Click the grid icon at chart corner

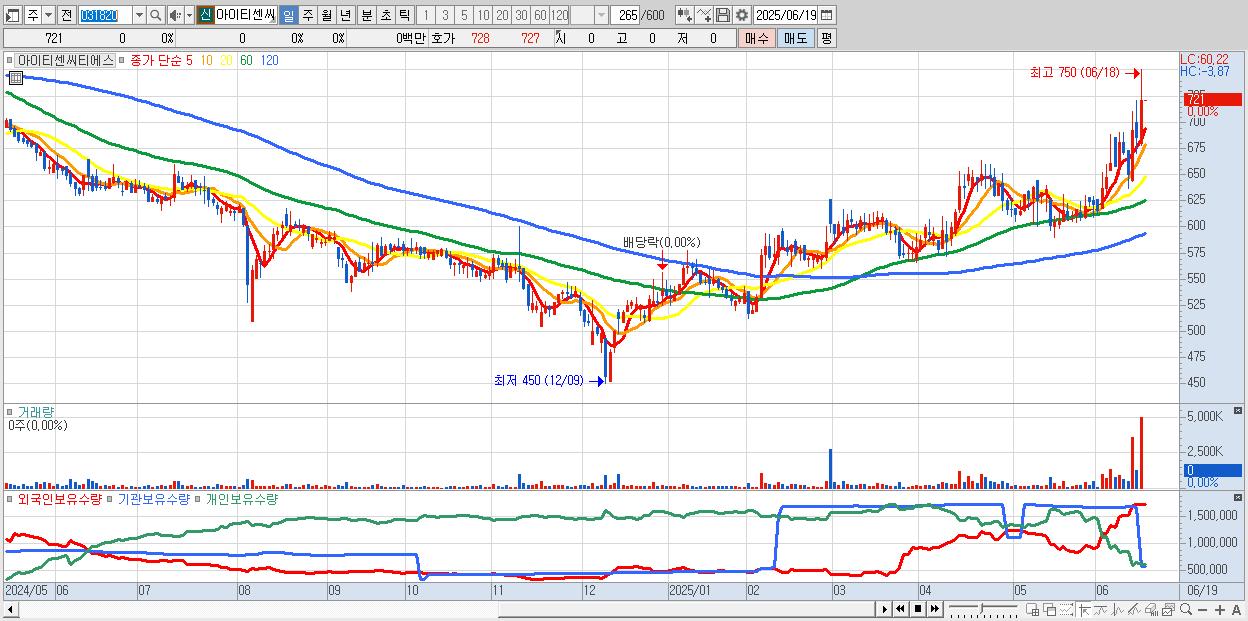click(x=15, y=79)
